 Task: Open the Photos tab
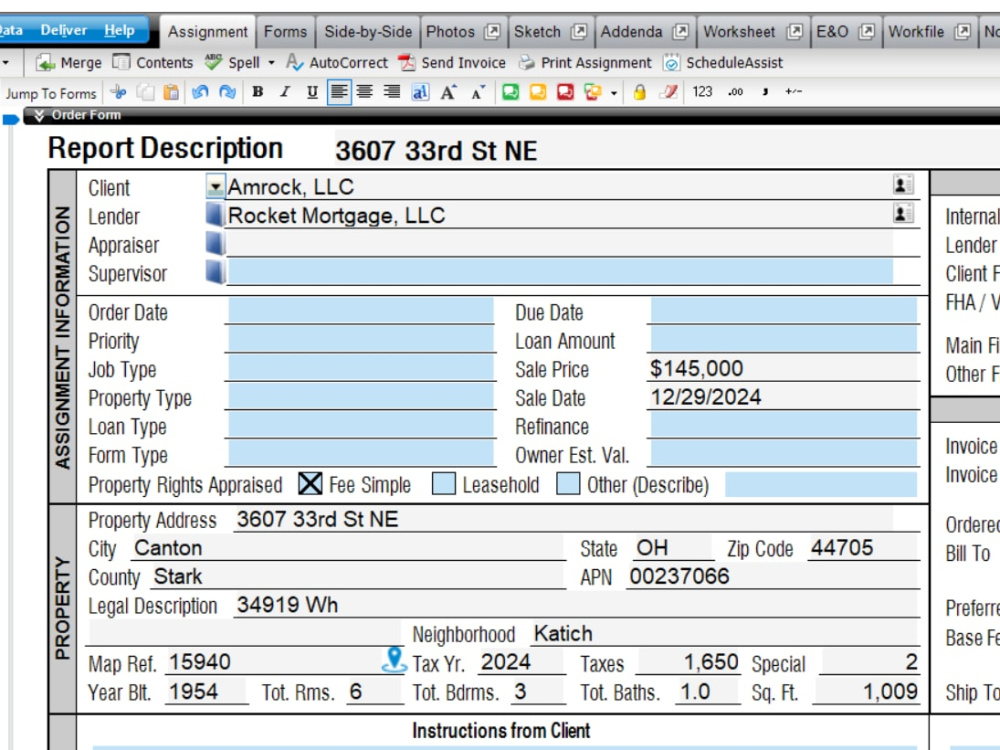(462, 31)
